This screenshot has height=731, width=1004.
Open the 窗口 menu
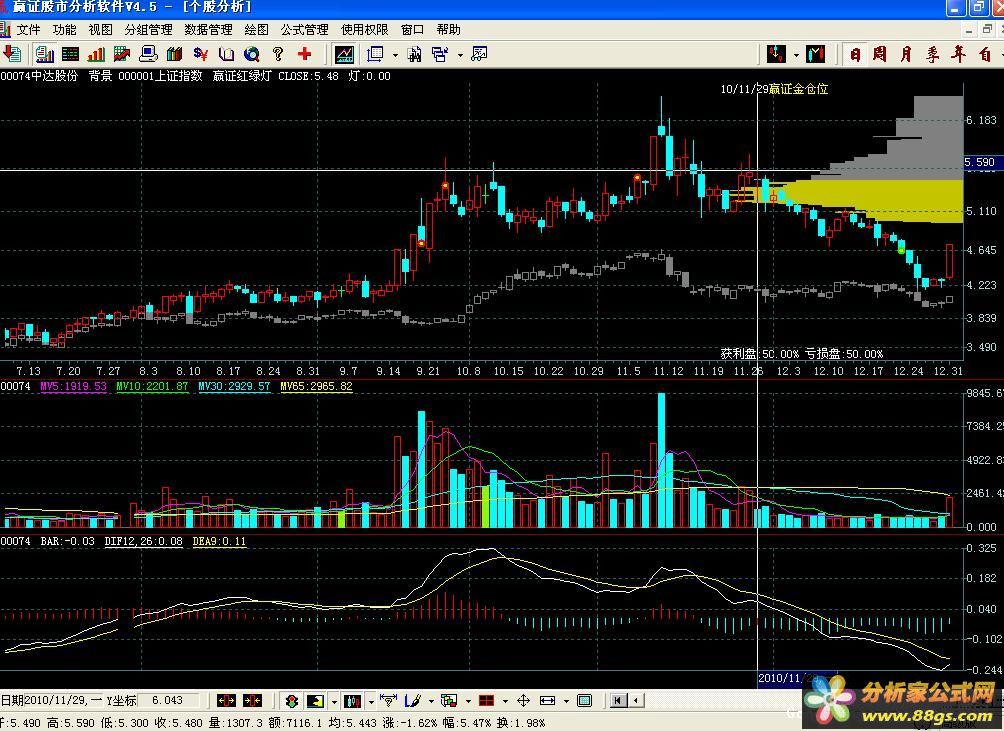tap(412, 29)
